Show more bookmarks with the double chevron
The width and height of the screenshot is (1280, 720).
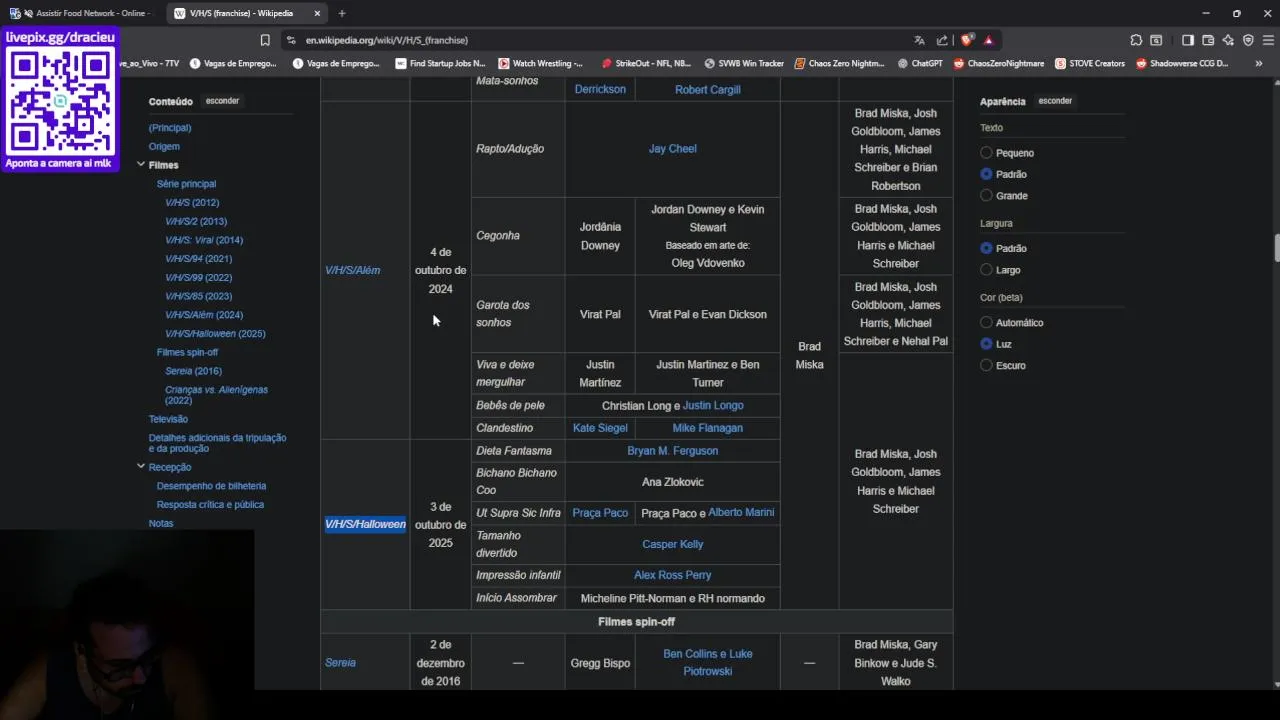tap(1258, 63)
